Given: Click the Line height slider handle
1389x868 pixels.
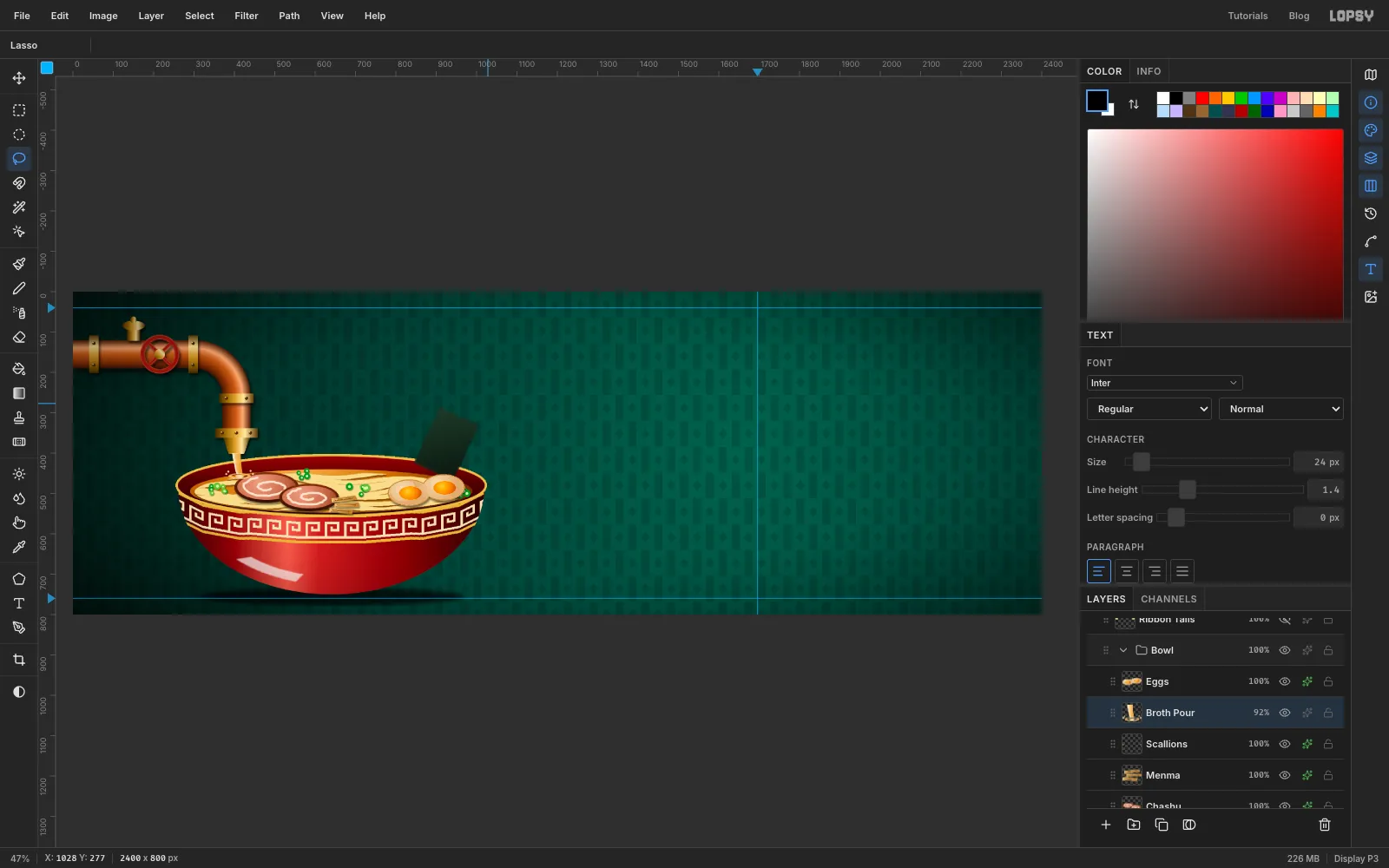Looking at the screenshot, I should tap(1188, 490).
